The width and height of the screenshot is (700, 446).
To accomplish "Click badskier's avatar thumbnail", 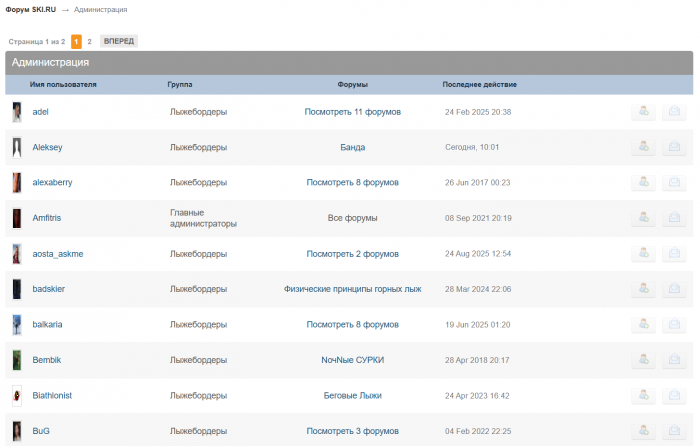I will coord(17,289).
